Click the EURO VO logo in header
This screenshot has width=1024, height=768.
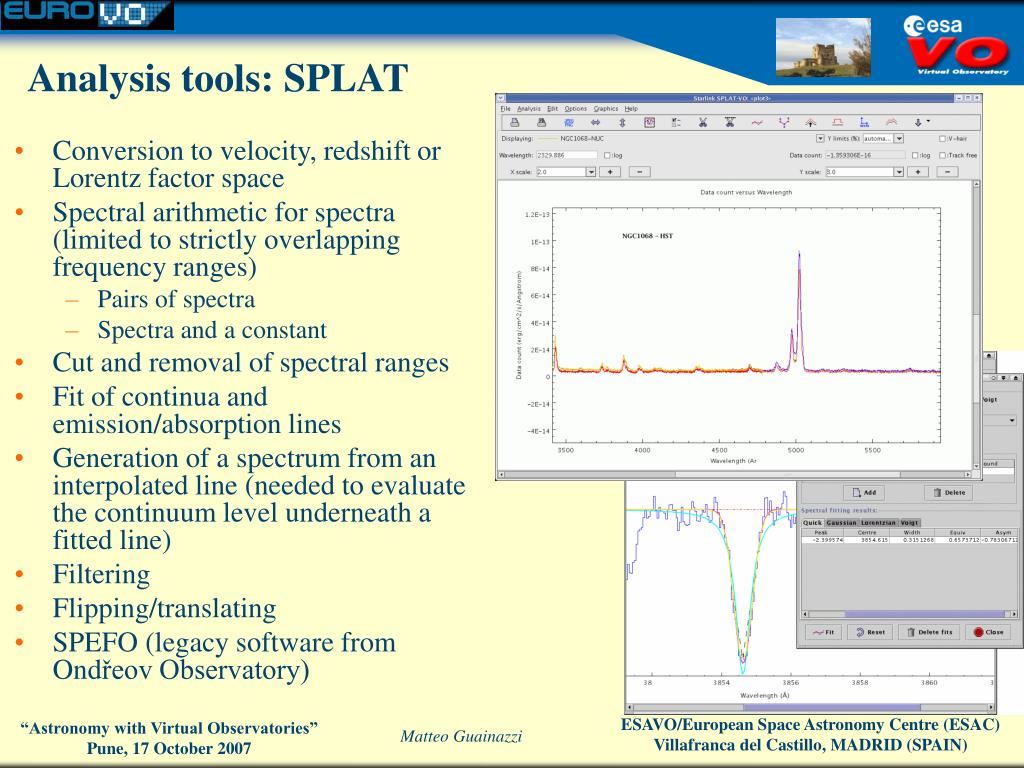pyautogui.click(x=87, y=14)
